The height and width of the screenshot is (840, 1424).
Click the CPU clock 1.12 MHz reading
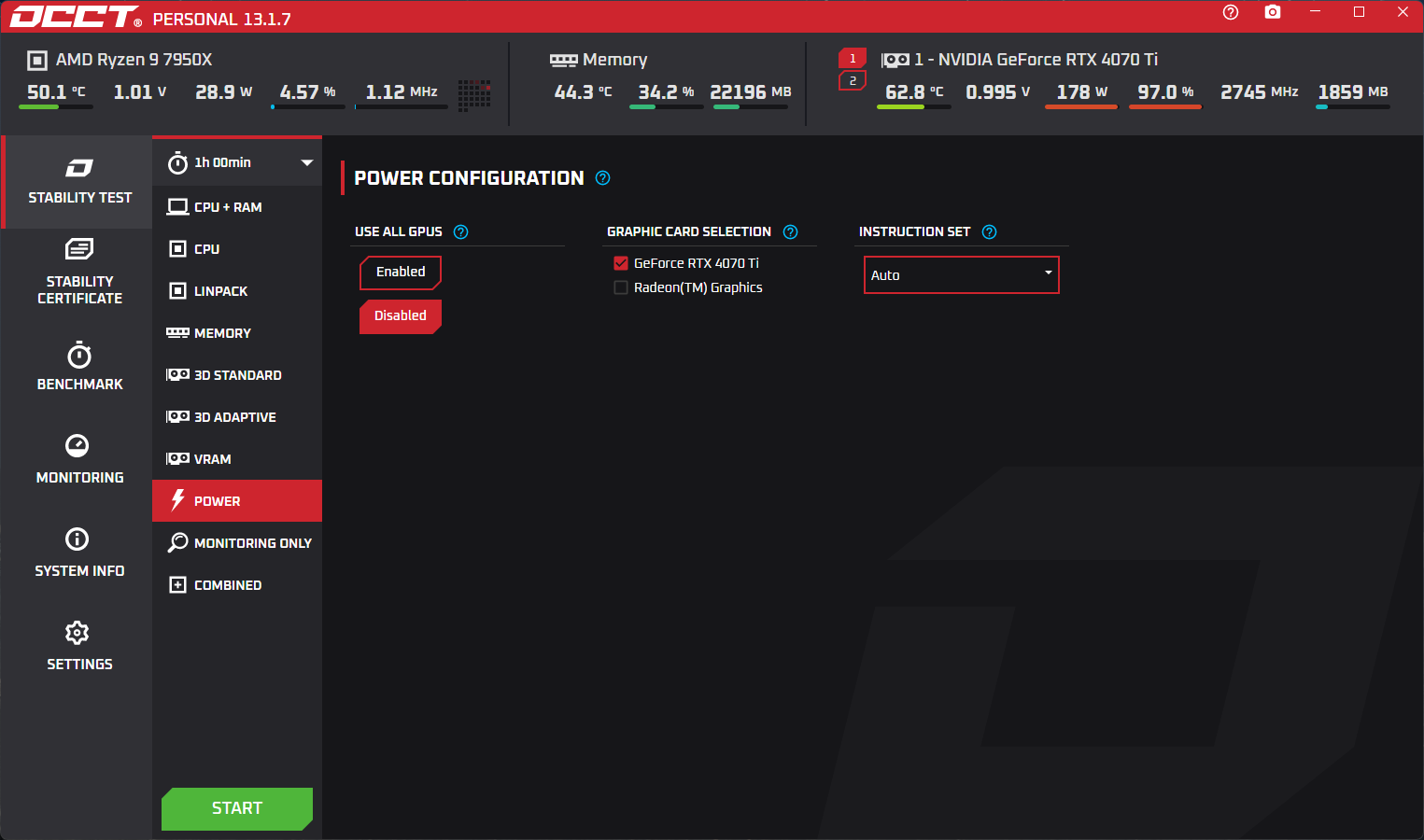tap(402, 92)
